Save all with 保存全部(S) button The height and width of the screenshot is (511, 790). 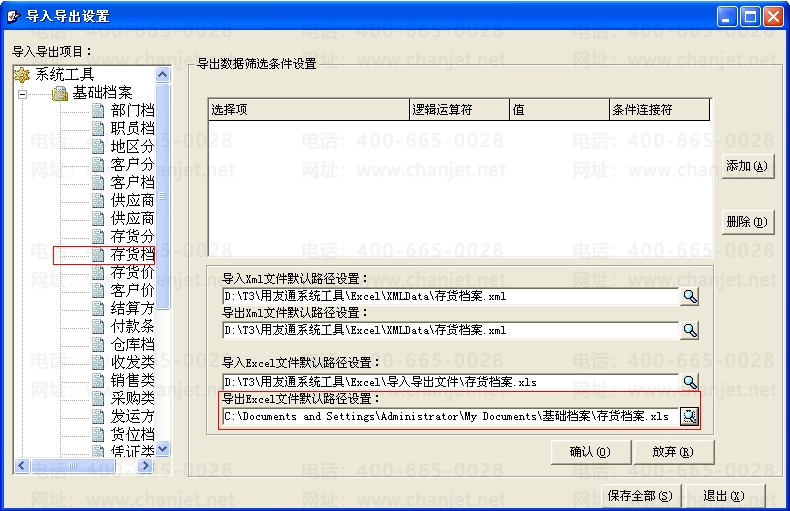(640, 496)
